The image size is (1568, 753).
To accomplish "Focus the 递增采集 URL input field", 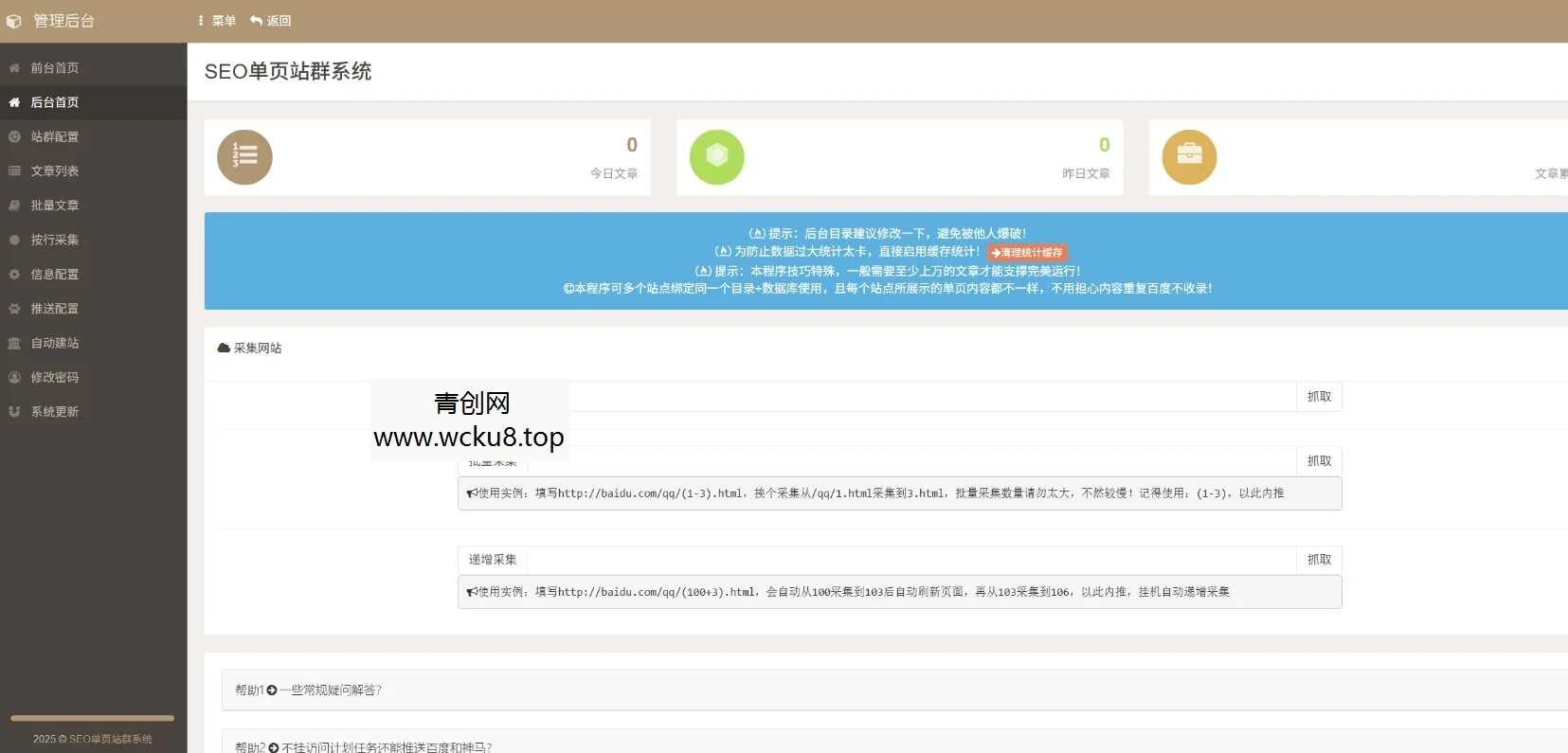I will click(x=911, y=560).
